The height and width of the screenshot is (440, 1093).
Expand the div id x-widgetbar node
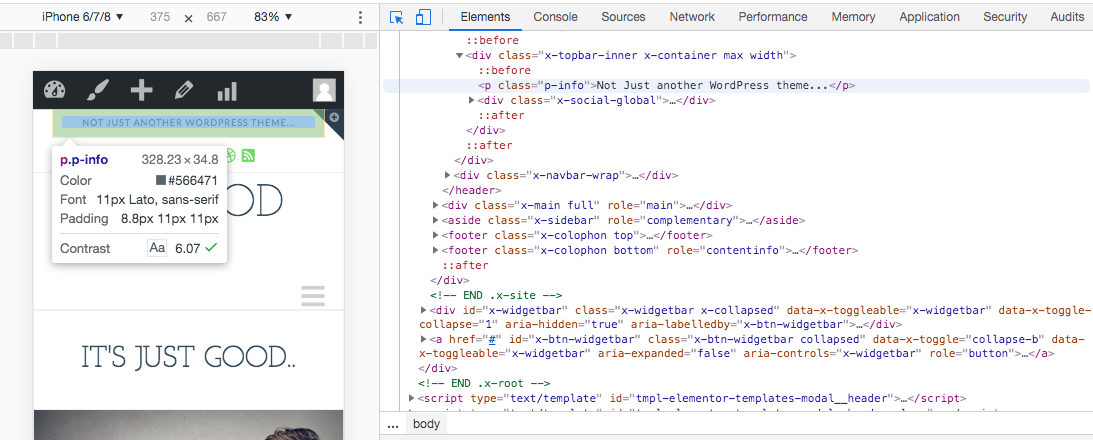424,310
